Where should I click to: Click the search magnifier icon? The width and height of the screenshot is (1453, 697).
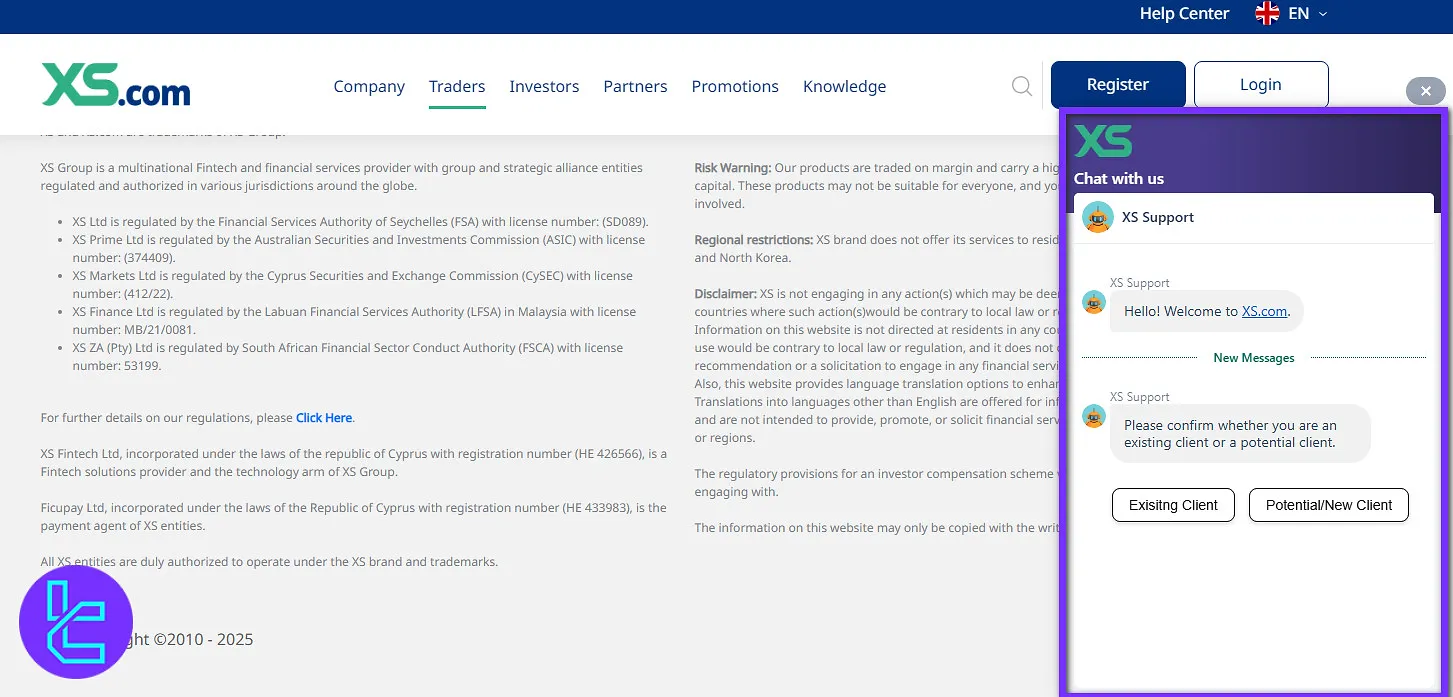click(x=1021, y=86)
